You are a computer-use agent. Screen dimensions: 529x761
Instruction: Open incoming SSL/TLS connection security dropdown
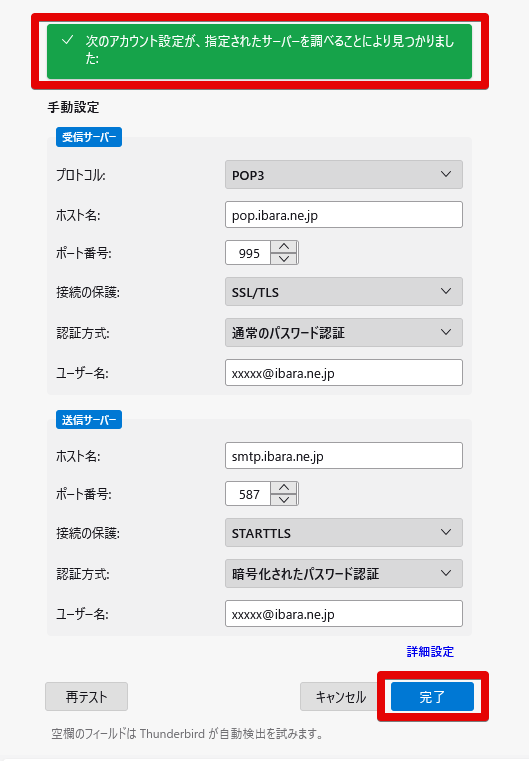coord(344,292)
